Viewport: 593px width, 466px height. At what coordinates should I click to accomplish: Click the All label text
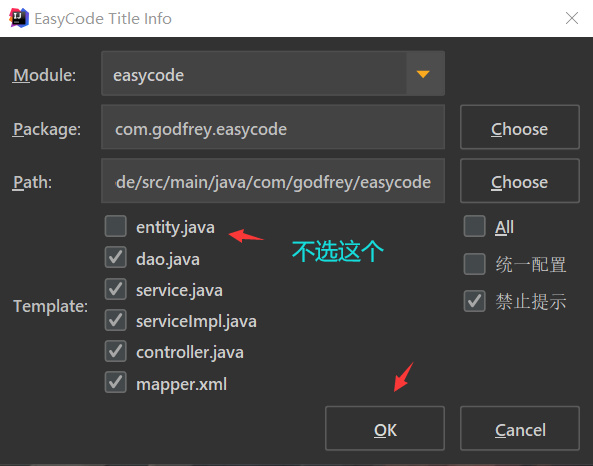point(505,227)
